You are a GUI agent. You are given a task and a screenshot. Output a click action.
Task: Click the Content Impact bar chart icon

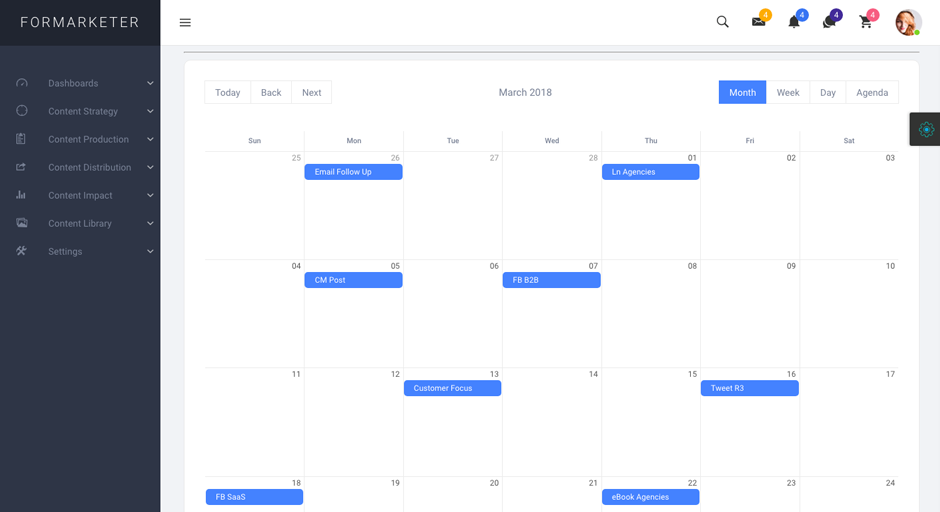click(21, 195)
